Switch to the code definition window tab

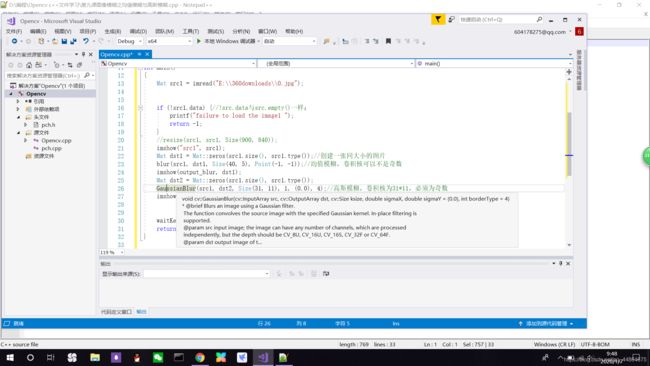point(116,312)
